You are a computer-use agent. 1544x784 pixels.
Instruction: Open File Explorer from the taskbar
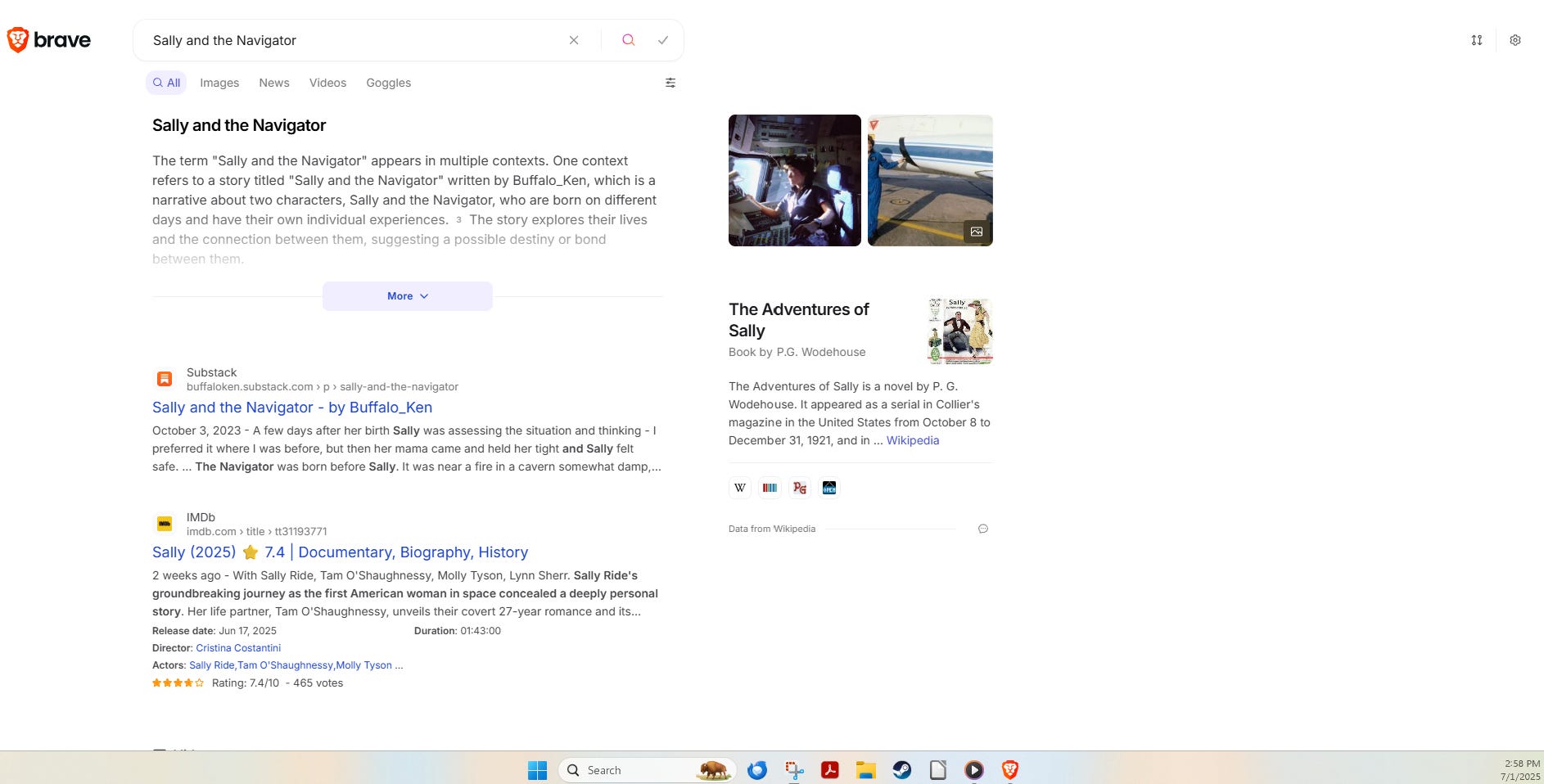pos(866,770)
